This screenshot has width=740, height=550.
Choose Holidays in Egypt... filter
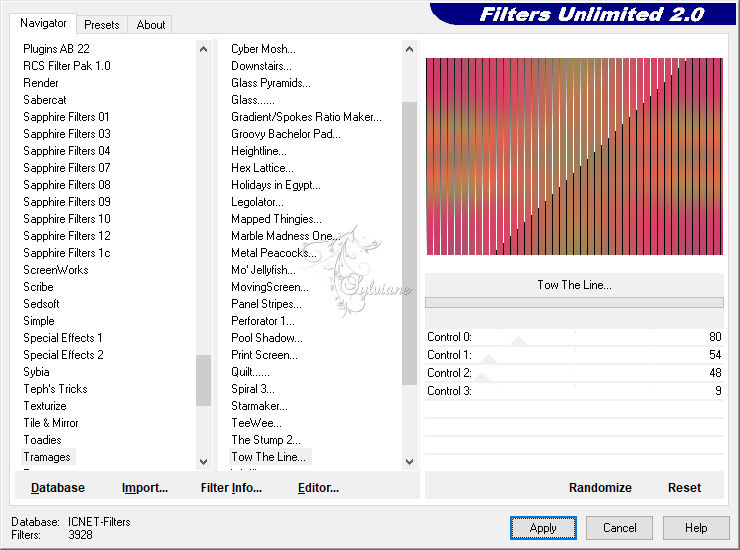[276, 185]
